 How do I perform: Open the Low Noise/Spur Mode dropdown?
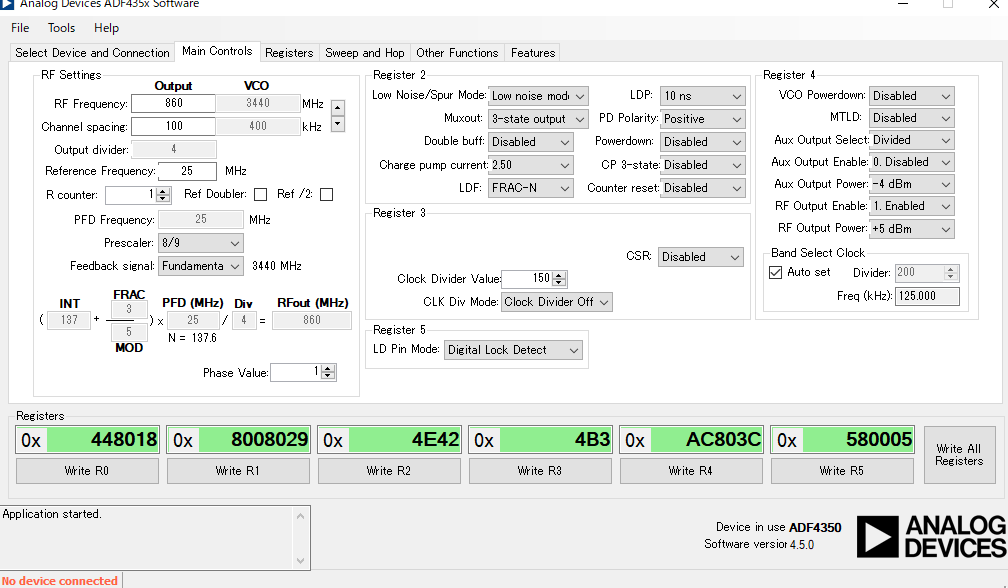(538, 96)
